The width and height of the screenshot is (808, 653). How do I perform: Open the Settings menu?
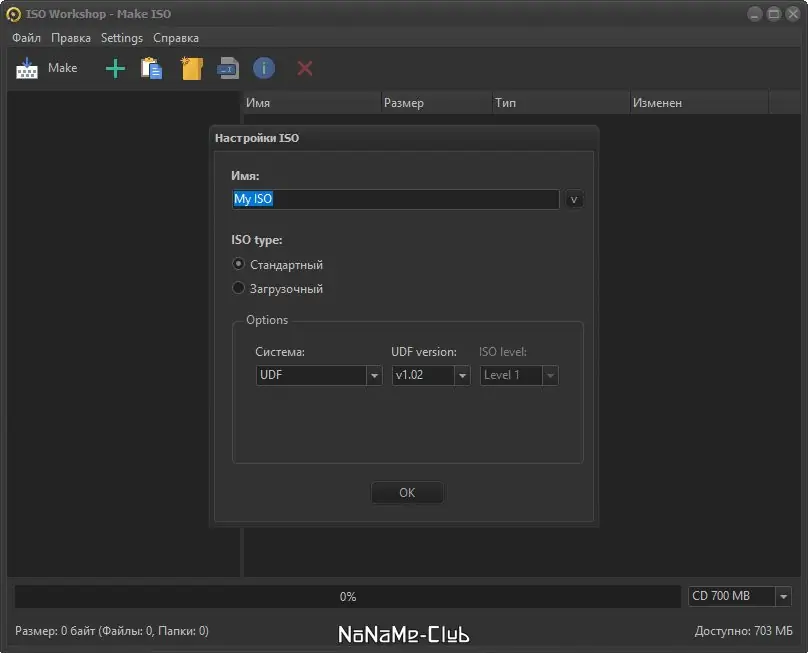[x=121, y=37]
